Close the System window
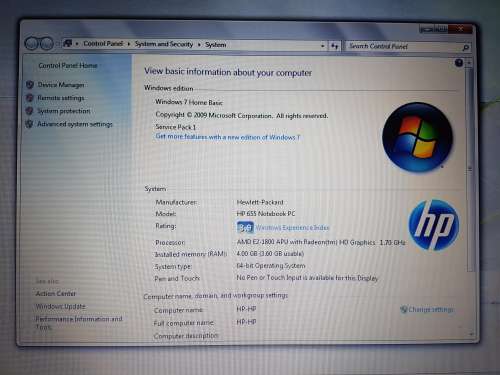Viewport: 500px width, 375px height. pyautogui.click(x=460, y=29)
